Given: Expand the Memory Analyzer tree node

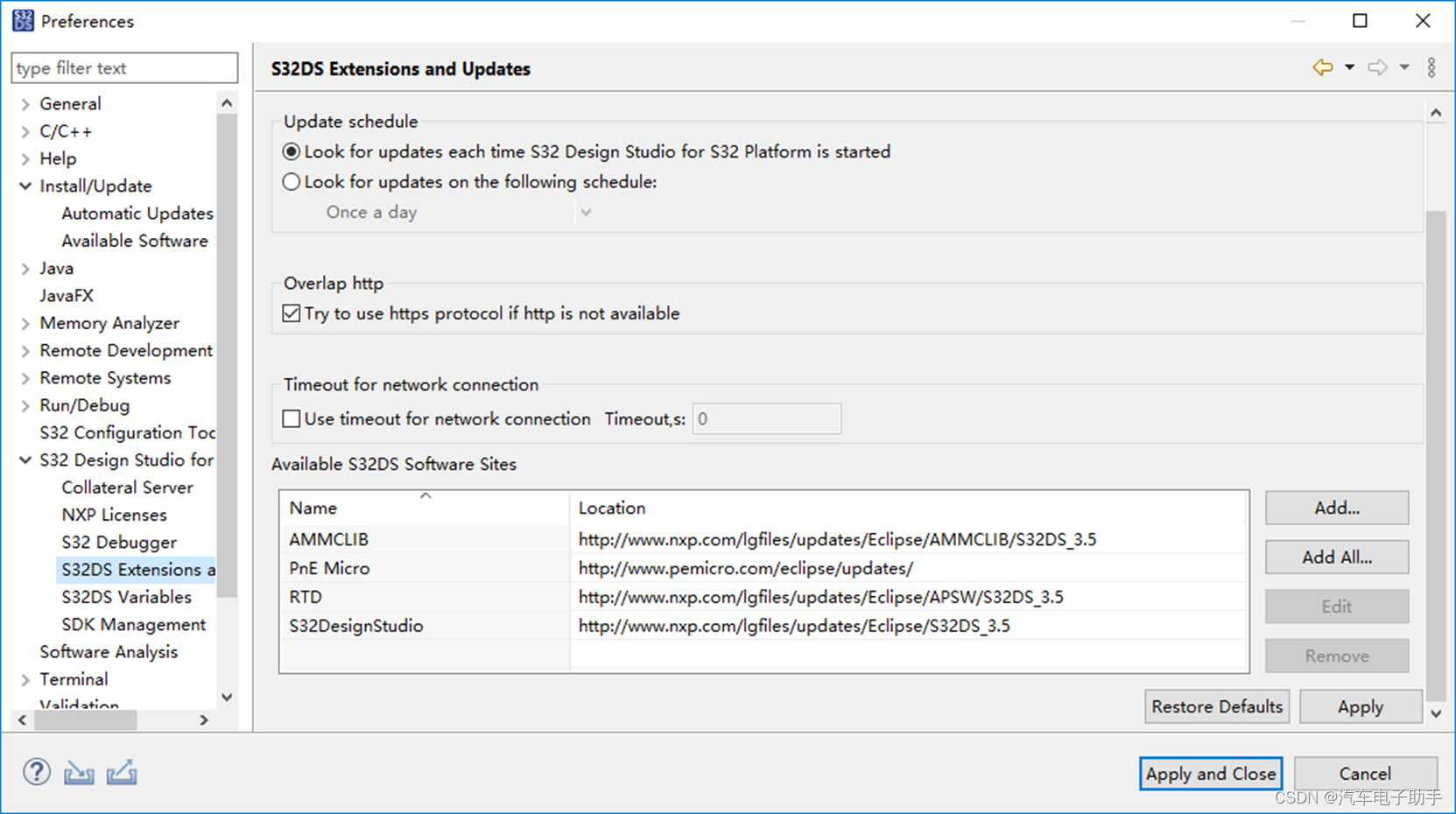Looking at the screenshot, I should [25, 324].
